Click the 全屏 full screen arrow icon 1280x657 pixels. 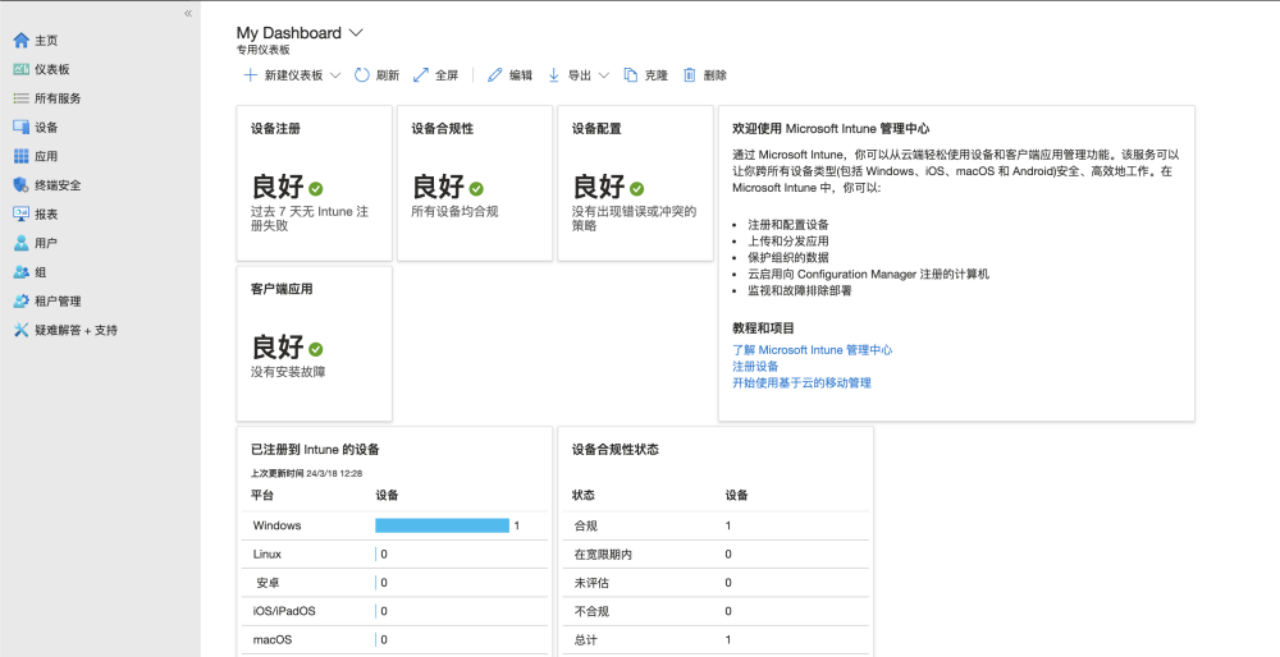[x=421, y=75]
